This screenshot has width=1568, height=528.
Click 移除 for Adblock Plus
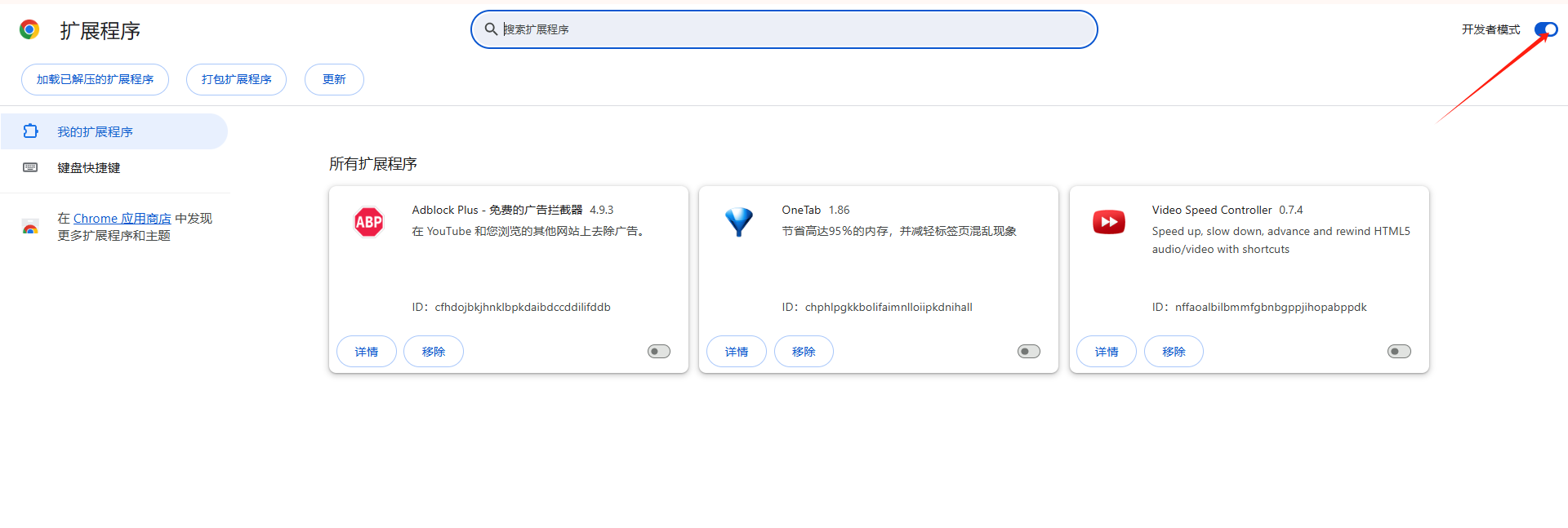434,352
